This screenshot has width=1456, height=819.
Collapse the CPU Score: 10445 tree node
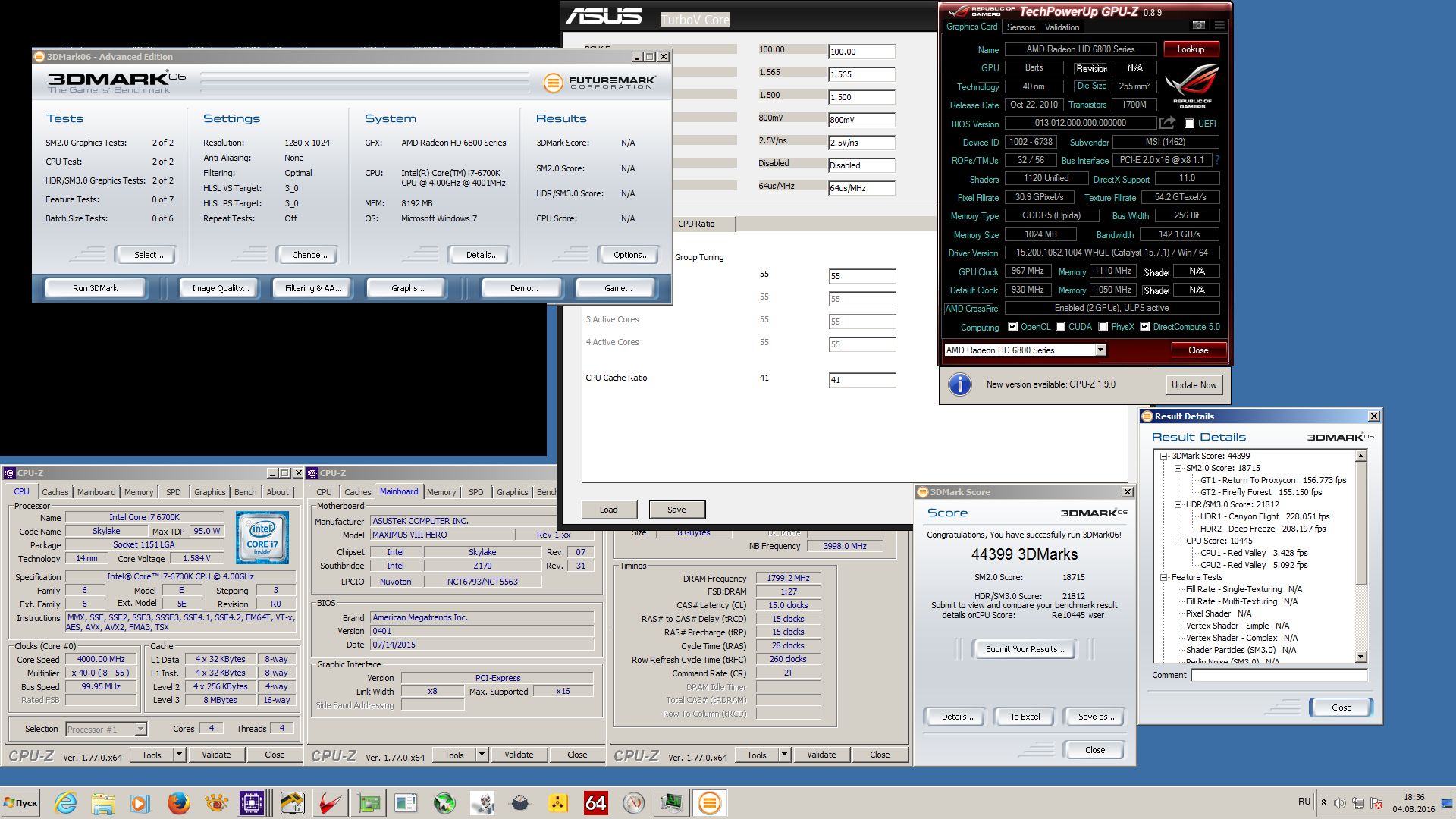pyautogui.click(x=1178, y=541)
